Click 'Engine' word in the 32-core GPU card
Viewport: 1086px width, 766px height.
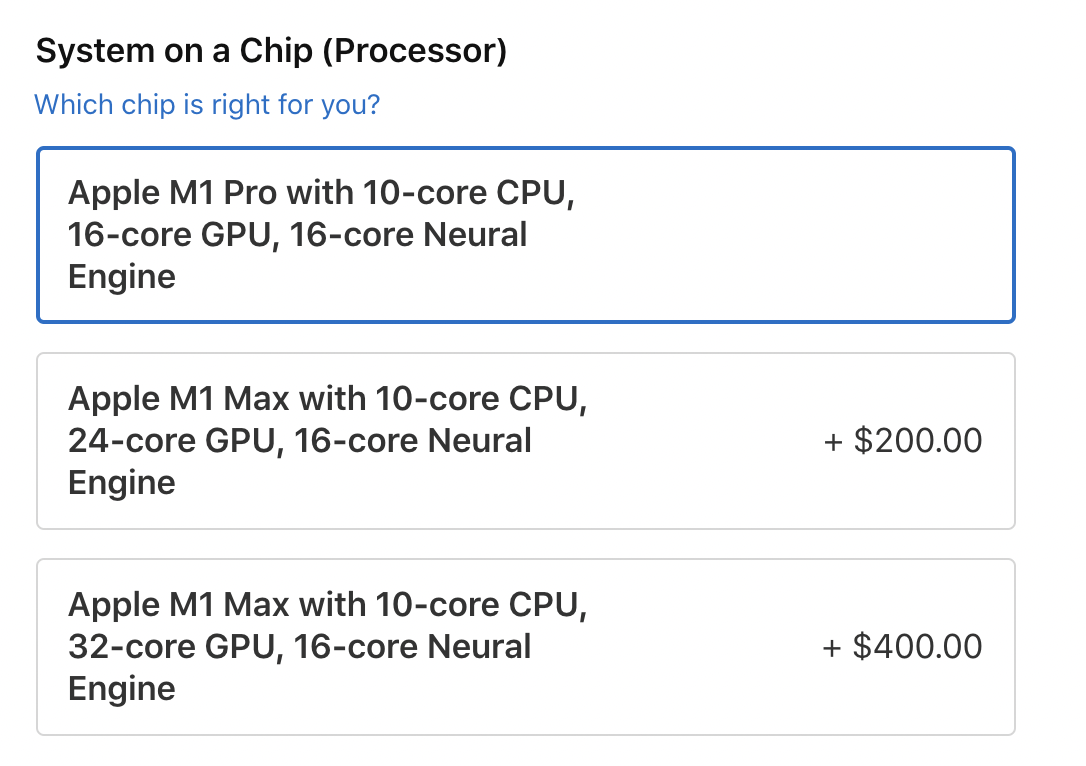point(122,689)
